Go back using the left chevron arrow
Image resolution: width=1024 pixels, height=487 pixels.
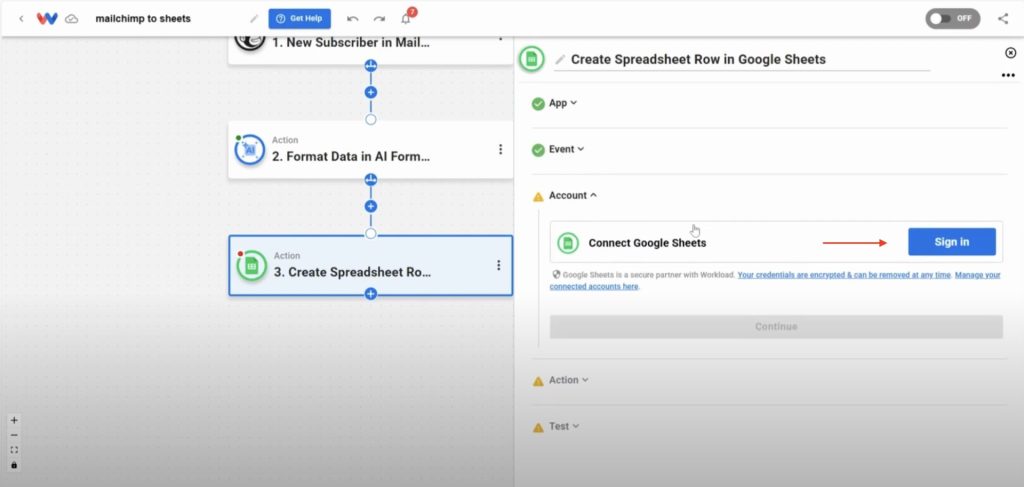21,19
